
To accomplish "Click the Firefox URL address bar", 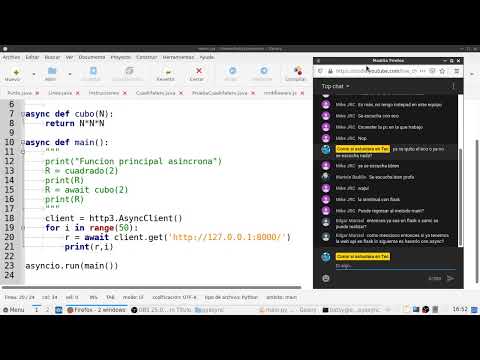I will 376,71.
